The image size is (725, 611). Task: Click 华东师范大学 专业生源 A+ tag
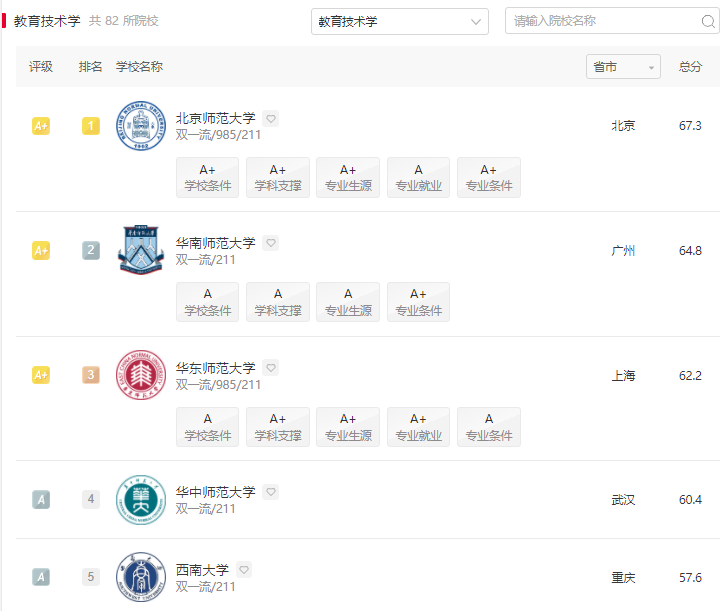pyautogui.click(x=348, y=427)
